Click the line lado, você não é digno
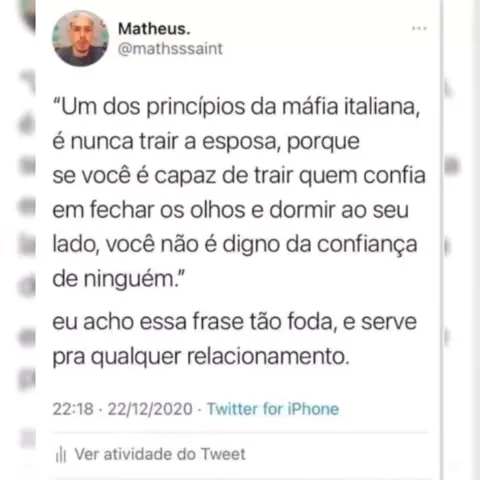This screenshot has width=480, height=480. (235, 245)
